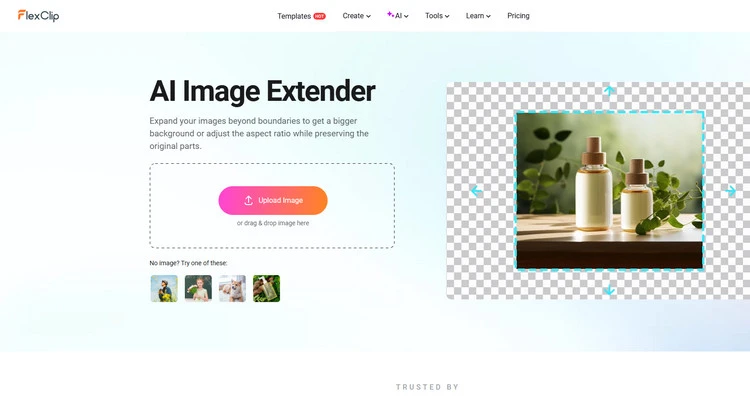Screen dimensions: 750x398
Task: Select the green bottle sample thumbnail
Action: (266, 288)
